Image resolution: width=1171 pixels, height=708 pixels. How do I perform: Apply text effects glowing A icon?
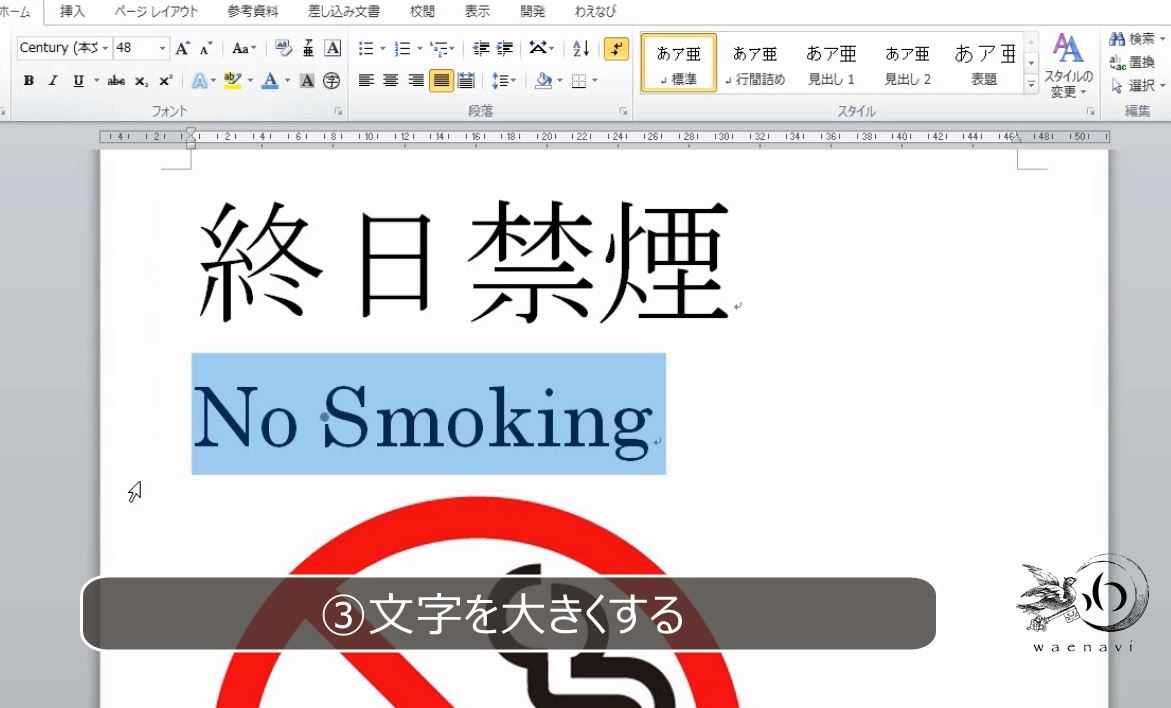click(x=199, y=81)
